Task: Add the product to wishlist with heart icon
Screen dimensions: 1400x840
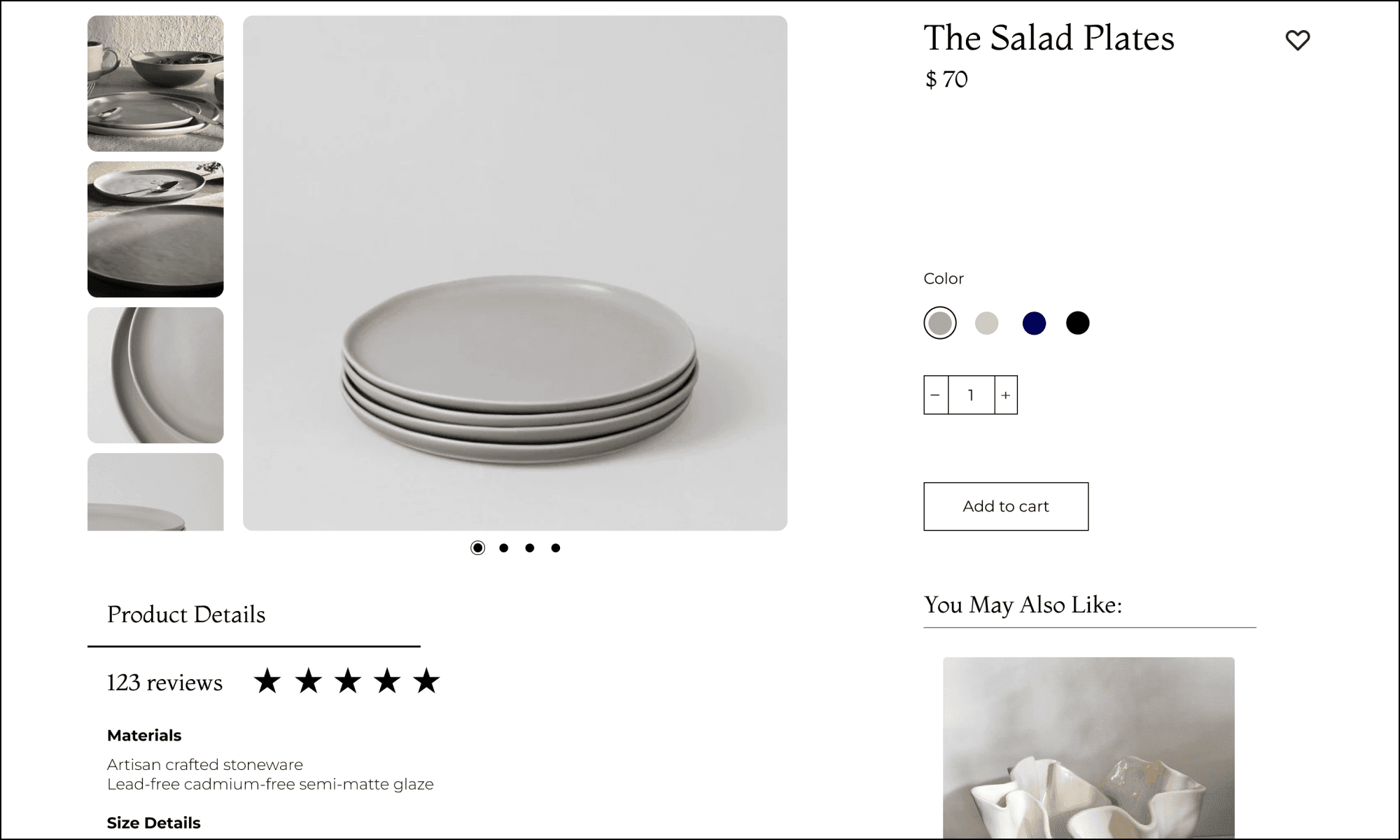Action: (x=1297, y=40)
